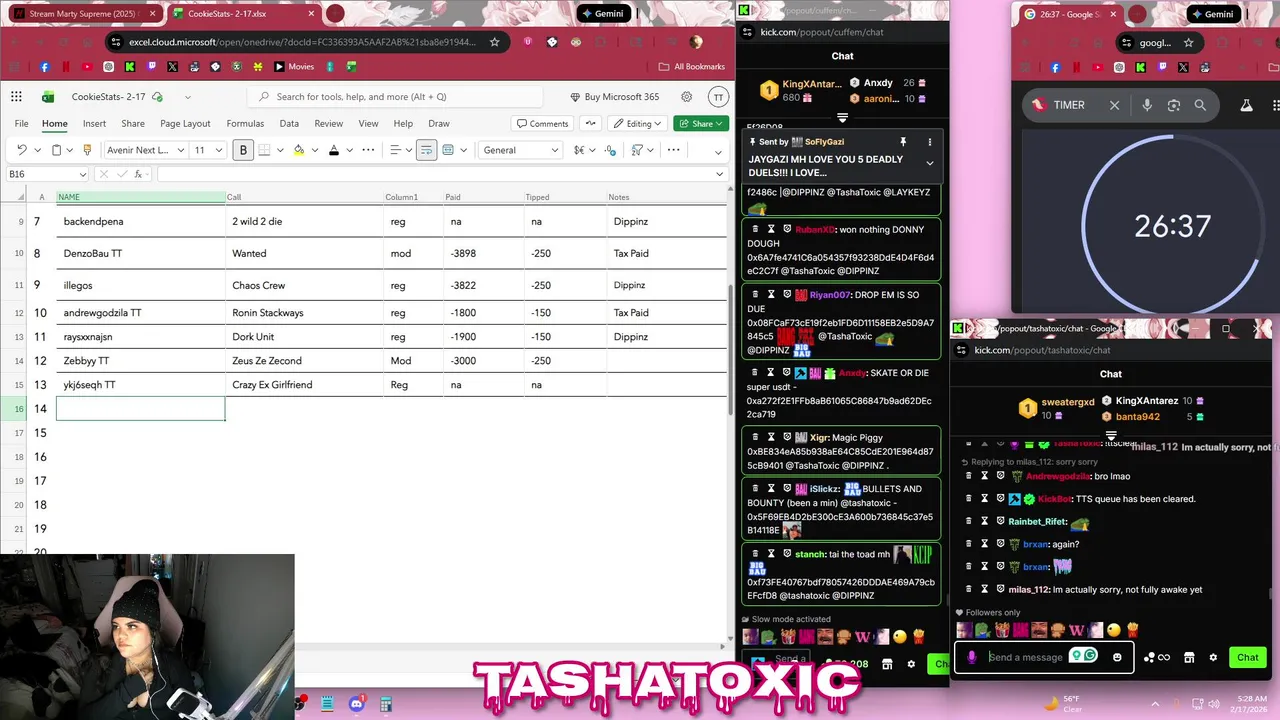Screen dimensions: 1280x720
Task: Click the Catch Up activity icon
Action: pyautogui.click(x=591, y=123)
